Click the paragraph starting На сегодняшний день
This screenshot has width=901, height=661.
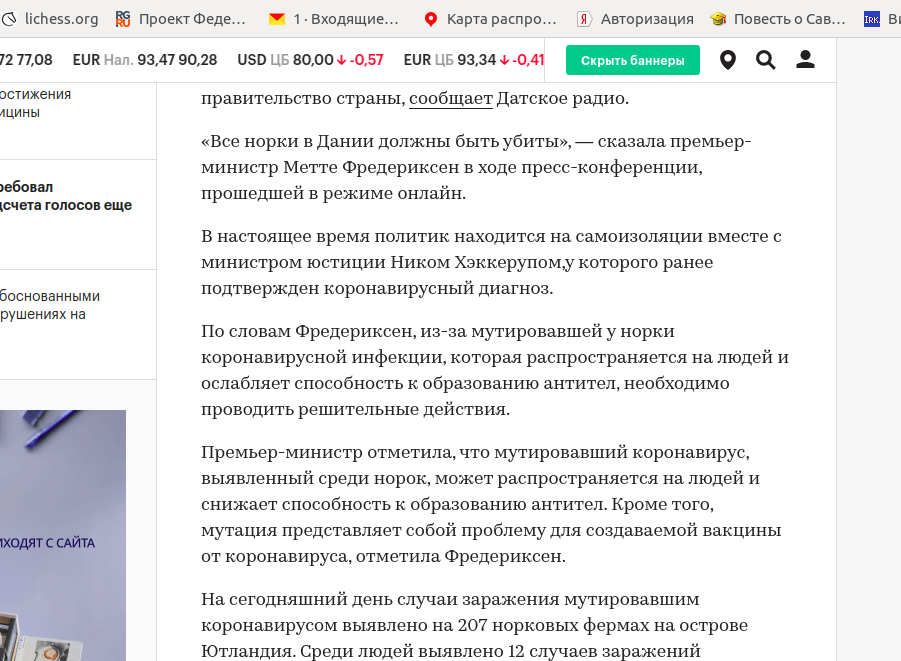coord(475,625)
